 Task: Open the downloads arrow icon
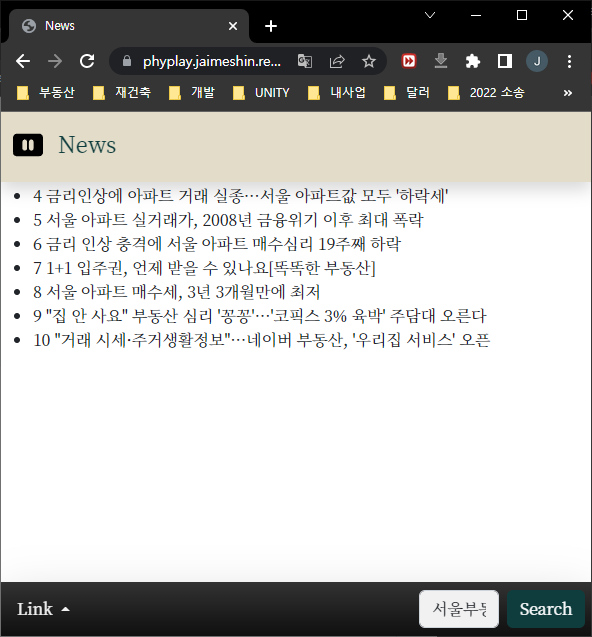441,61
